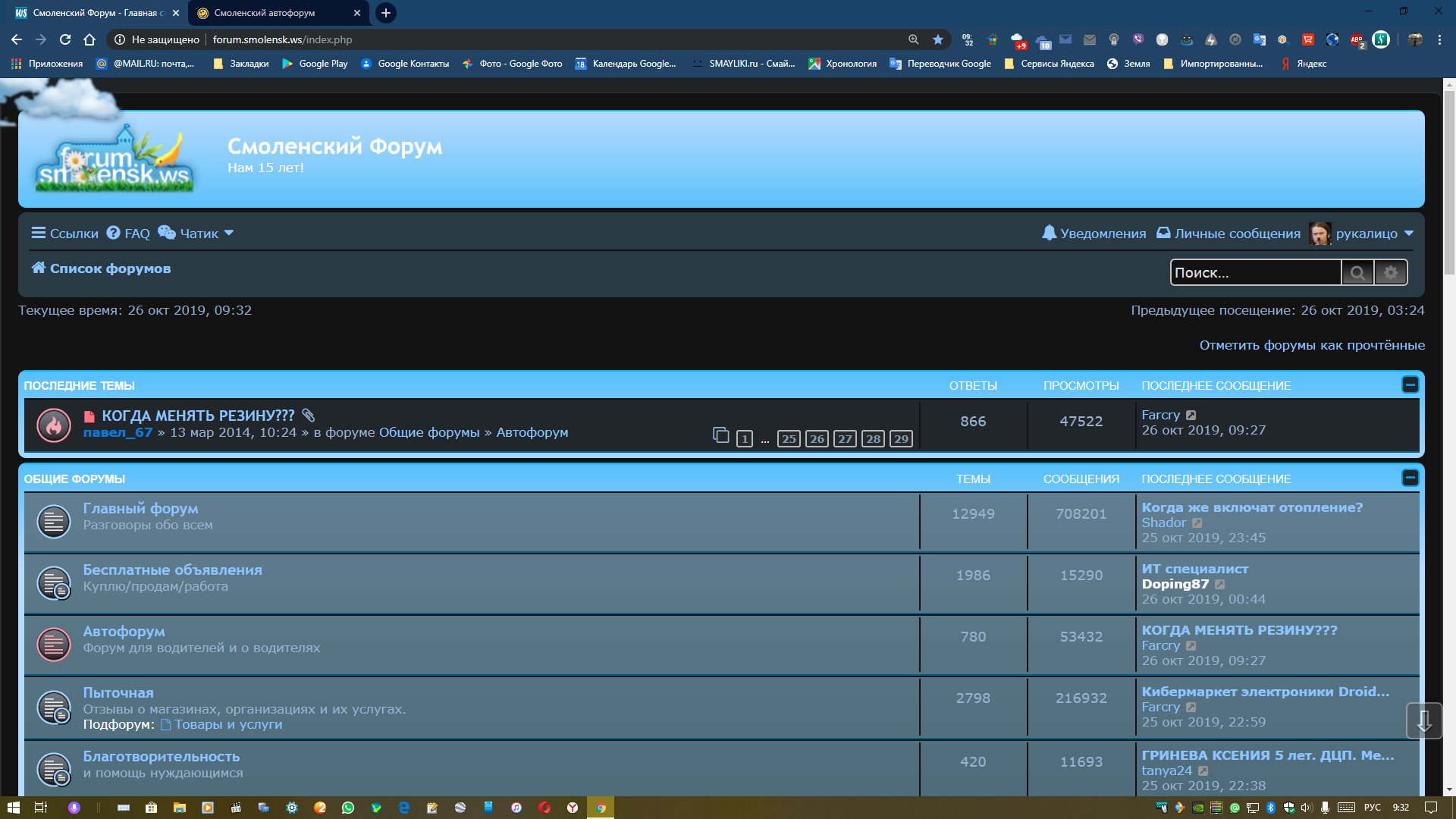1456x819 pixels.
Task: Open the Приложения bookmarks shortcut
Action: (x=47, y=64)
